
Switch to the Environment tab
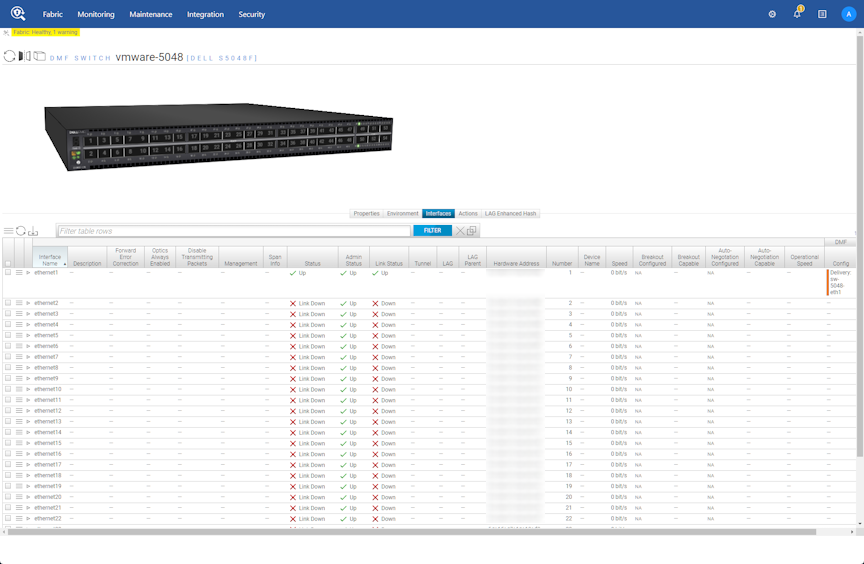(x=402, y=214)
